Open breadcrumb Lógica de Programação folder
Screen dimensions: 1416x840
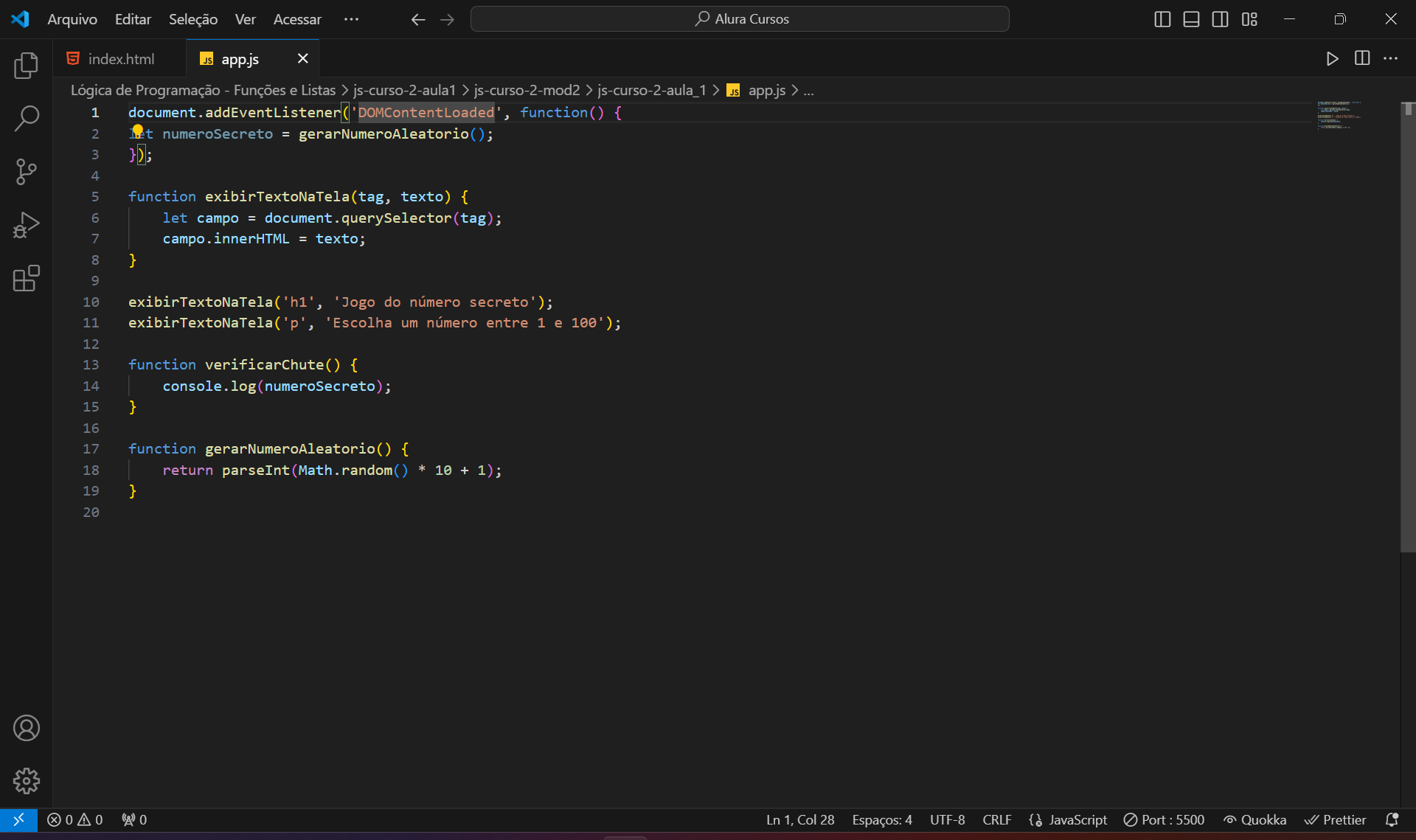[x=203, y=90]
